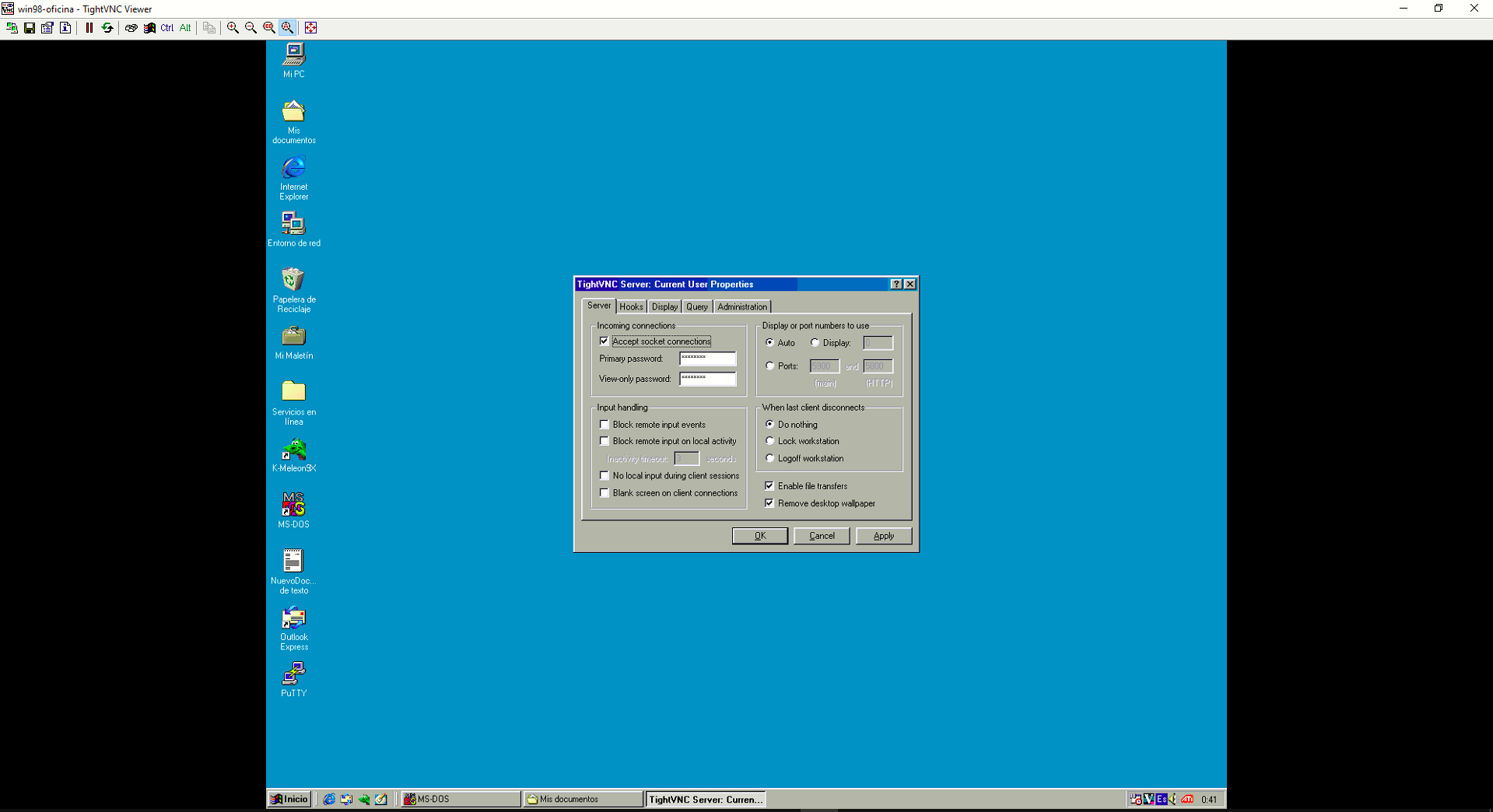Toggle the Ctrl key toolbar button
The height and width of the screenshot is (812, 1493).
click(x=167, y=28)
